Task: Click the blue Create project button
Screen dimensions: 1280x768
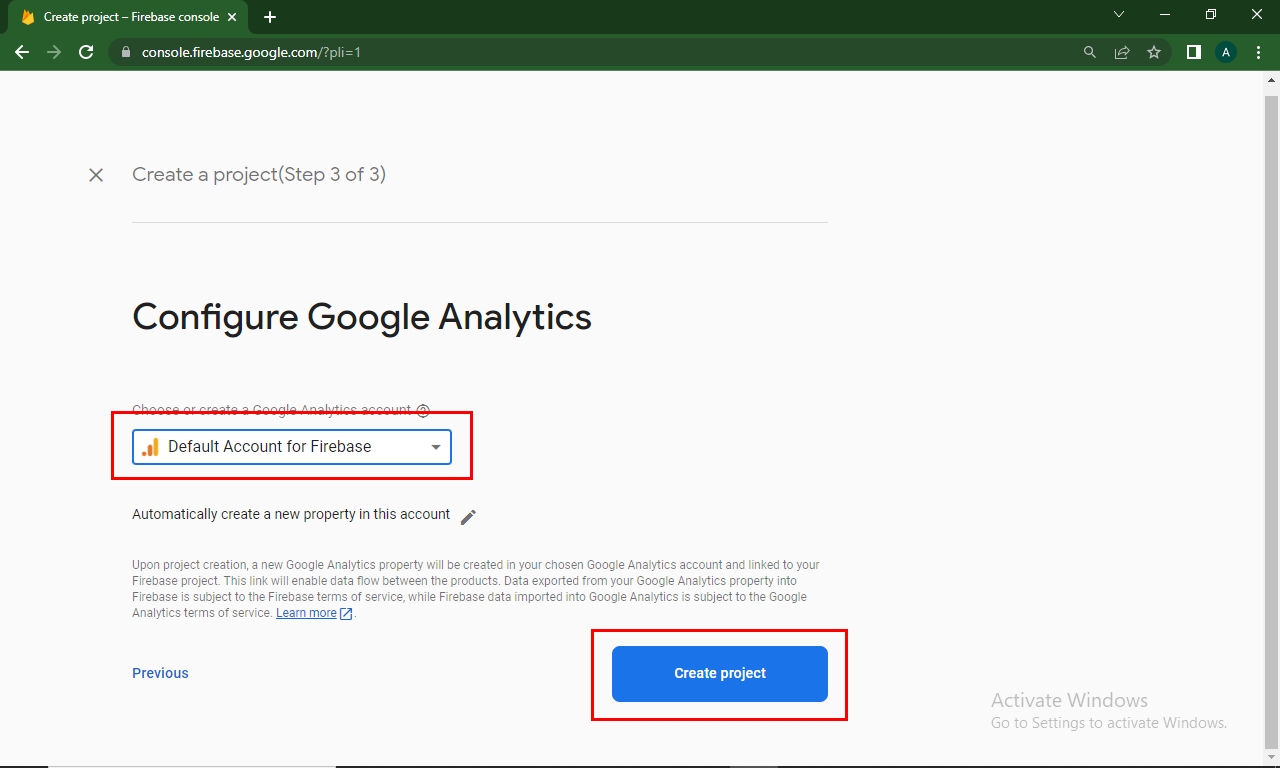Action: coord(719,673)
